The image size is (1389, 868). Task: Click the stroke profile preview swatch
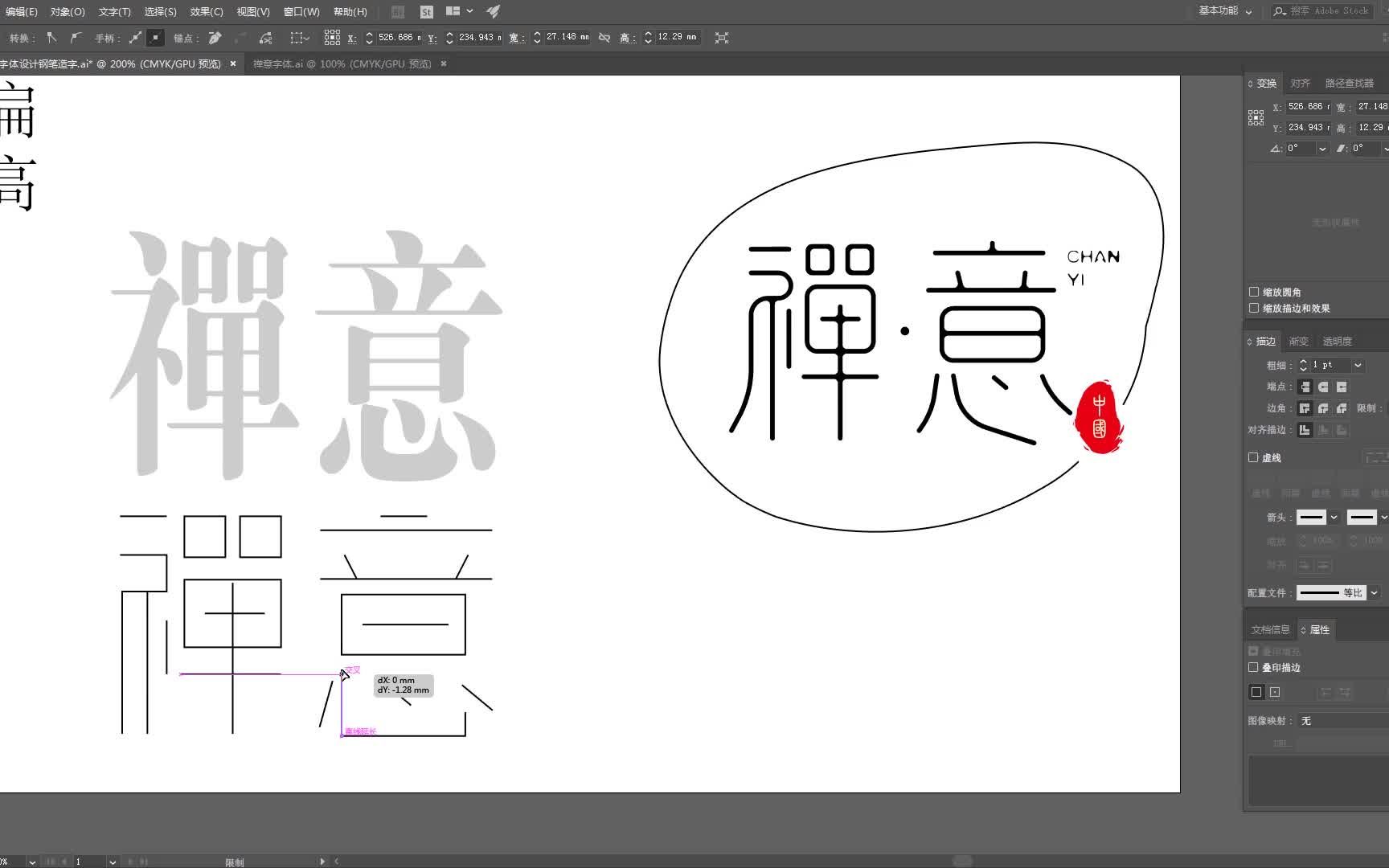coord(1330,592)
